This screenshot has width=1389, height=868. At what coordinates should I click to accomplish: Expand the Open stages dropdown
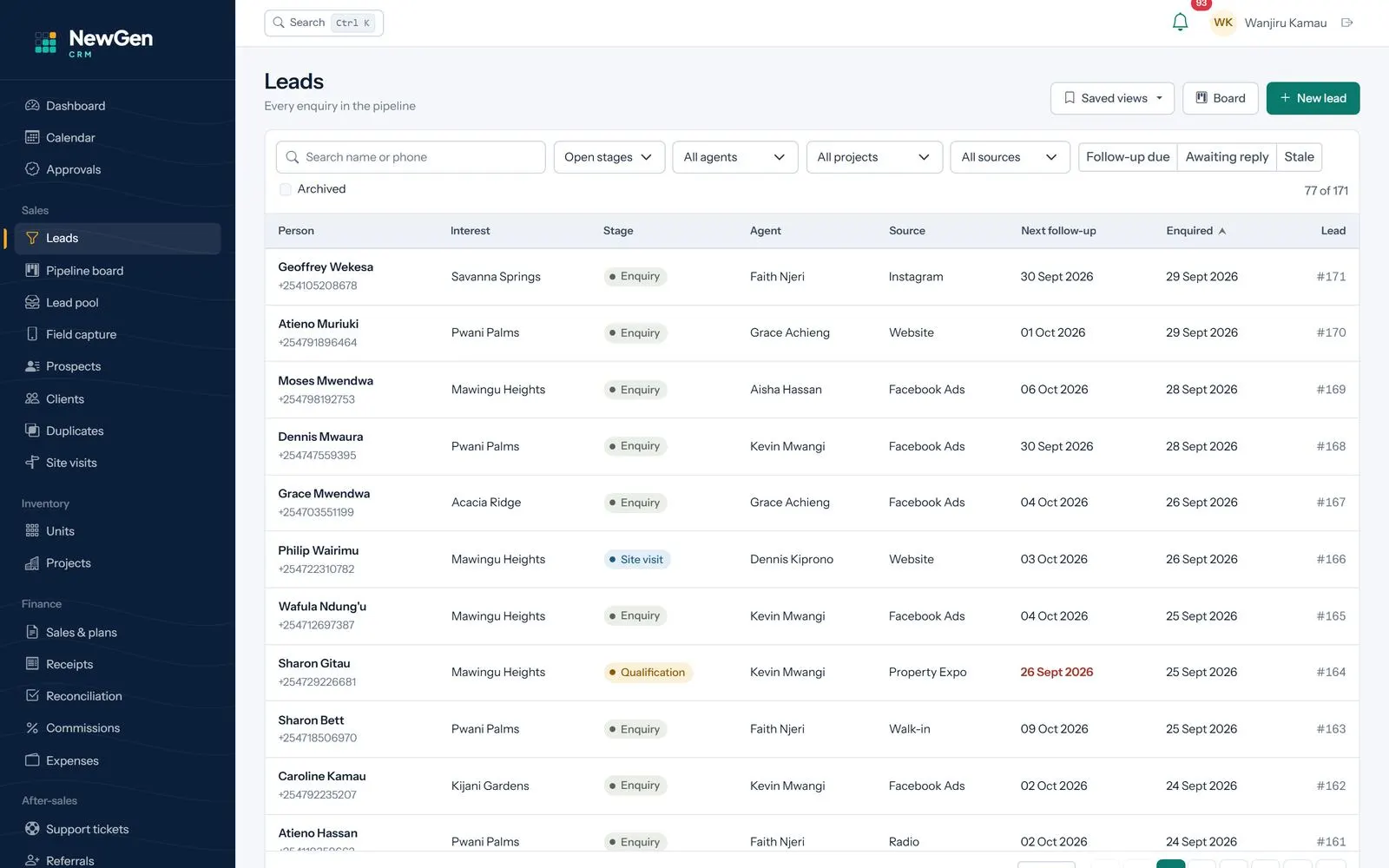(609, 157)
